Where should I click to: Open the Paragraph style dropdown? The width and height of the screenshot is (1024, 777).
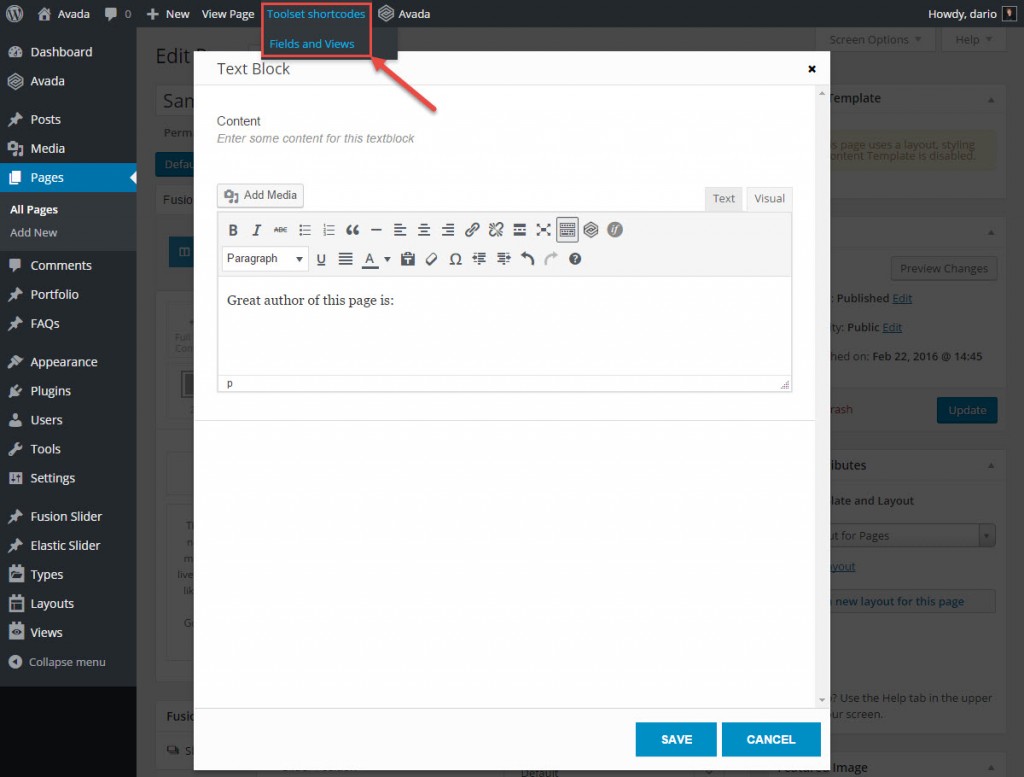(264, 258)
